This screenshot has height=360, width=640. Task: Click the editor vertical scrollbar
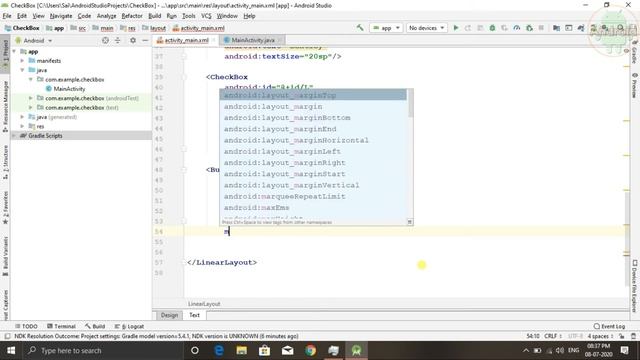click(627, 238)
